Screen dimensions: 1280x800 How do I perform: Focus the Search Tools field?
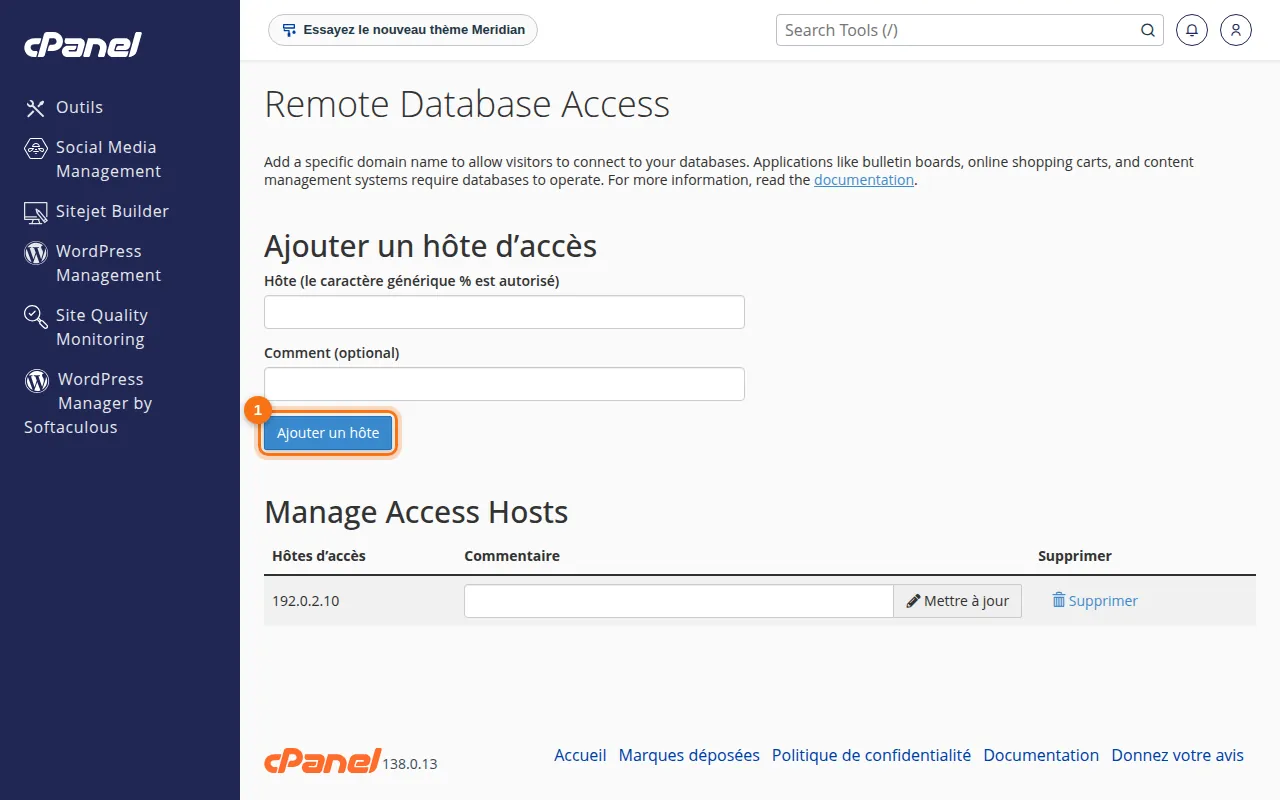(x=970, y=30)
